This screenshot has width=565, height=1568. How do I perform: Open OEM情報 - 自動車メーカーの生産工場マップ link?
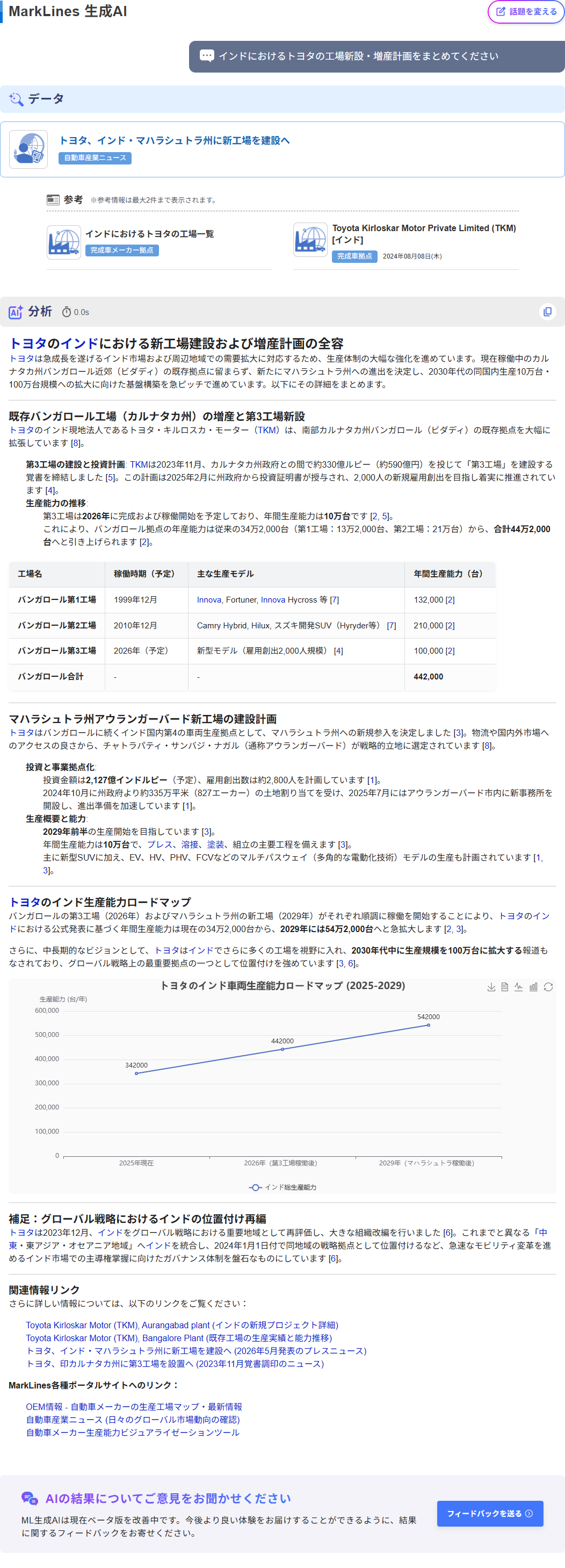point(134,1406)
